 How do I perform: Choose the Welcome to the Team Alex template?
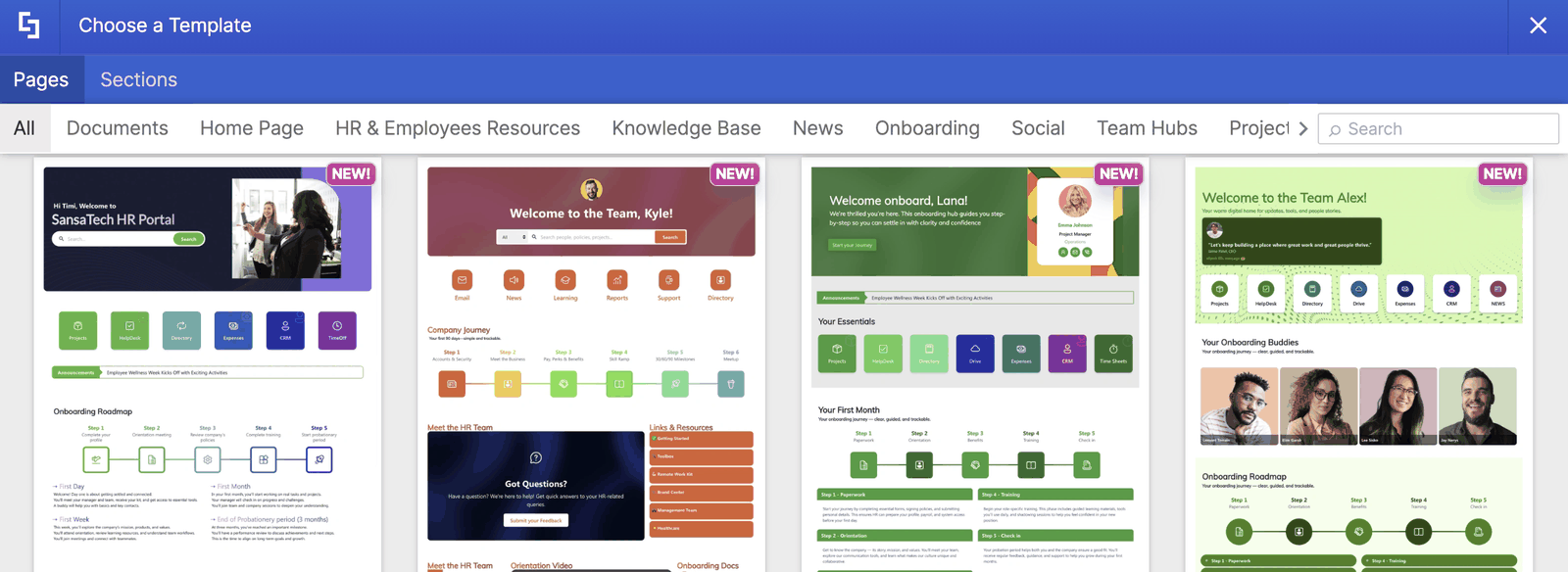click(x=1358, y=364)
